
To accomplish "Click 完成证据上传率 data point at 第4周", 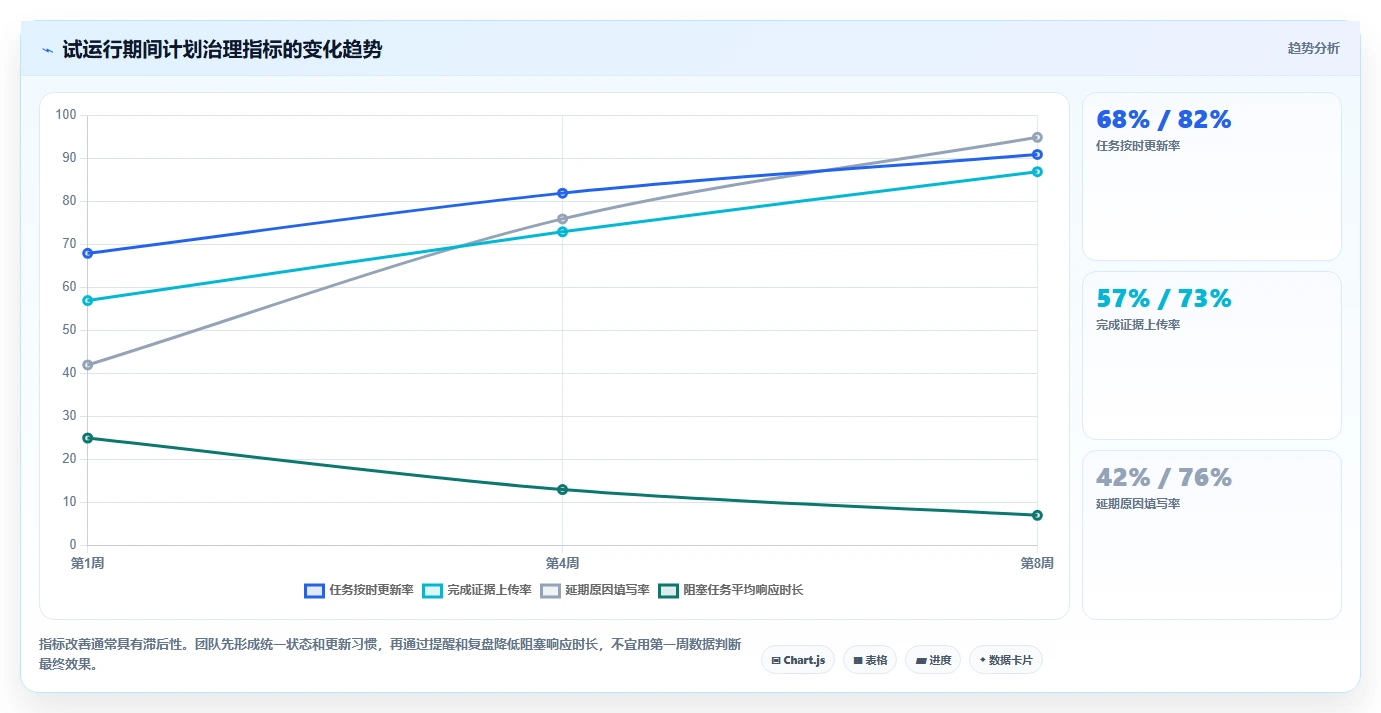I will pos(562,231).
